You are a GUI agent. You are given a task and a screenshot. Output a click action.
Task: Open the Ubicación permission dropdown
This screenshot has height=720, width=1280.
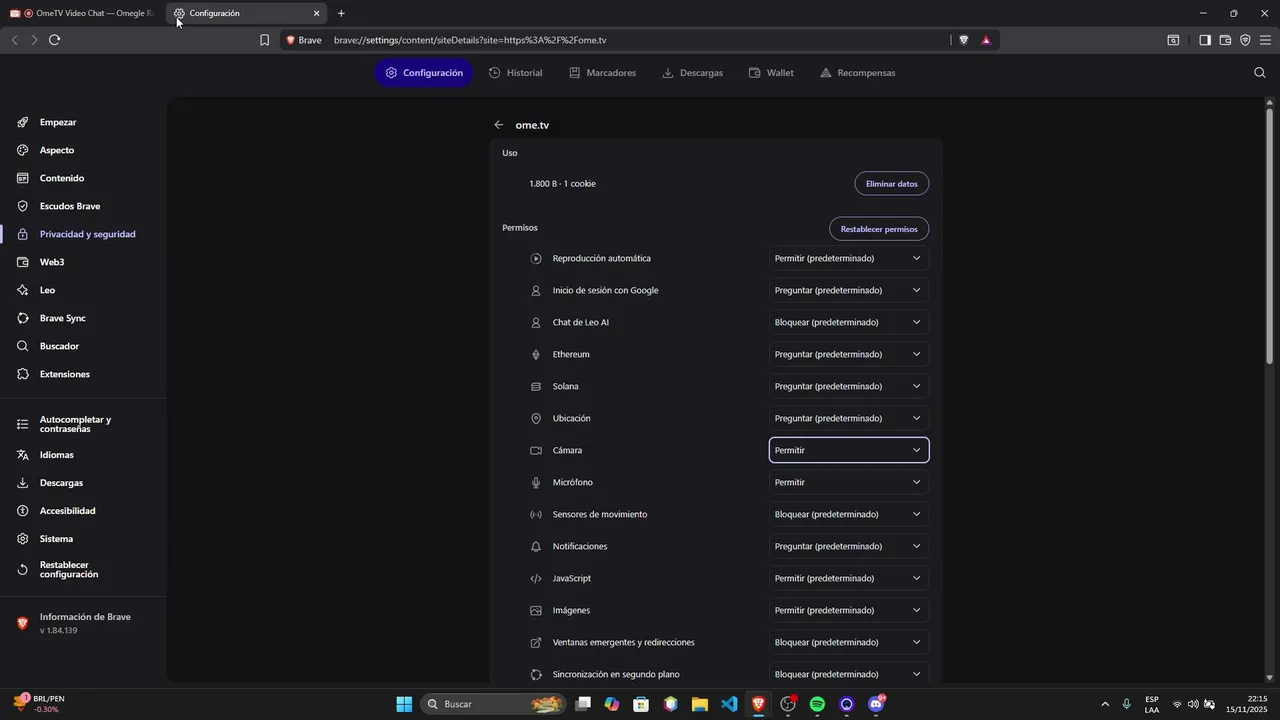click(849, 418)
